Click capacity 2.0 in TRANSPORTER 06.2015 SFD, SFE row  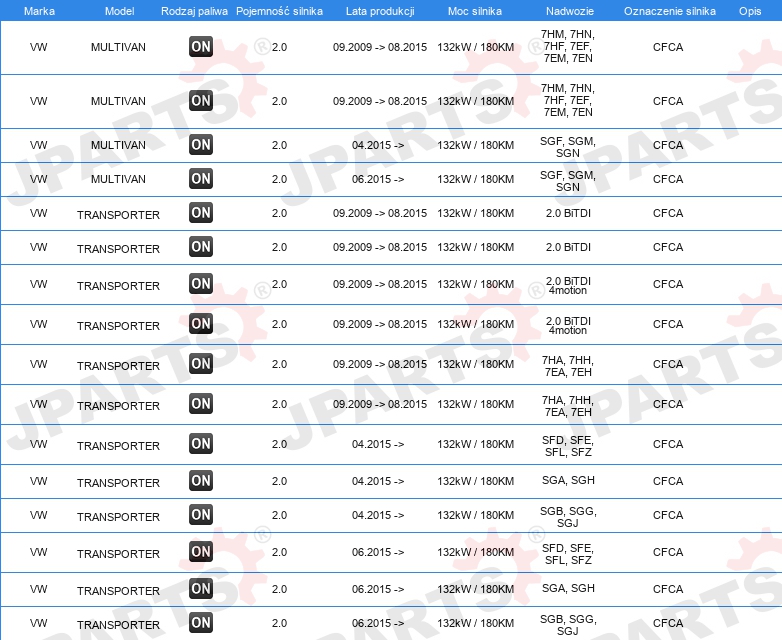point(279,552)
